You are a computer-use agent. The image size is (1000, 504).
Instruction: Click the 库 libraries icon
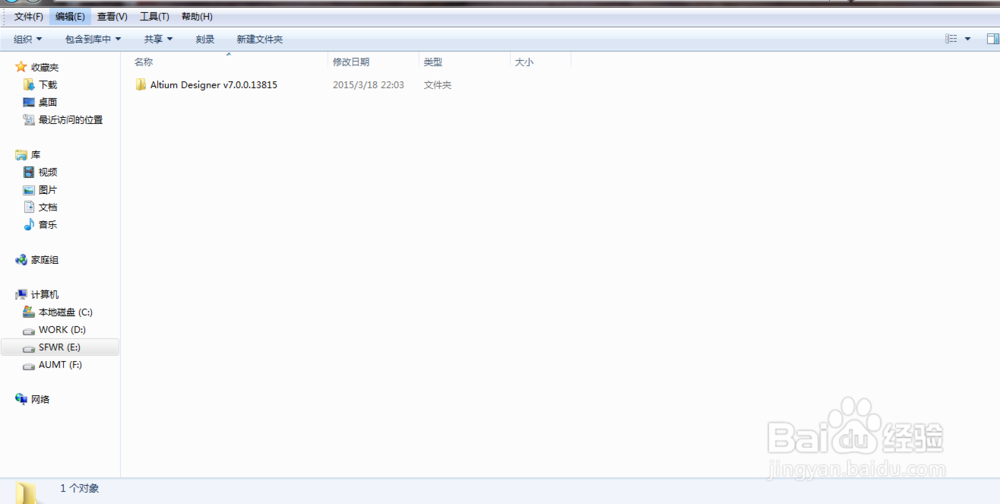(x=21, y=154)
